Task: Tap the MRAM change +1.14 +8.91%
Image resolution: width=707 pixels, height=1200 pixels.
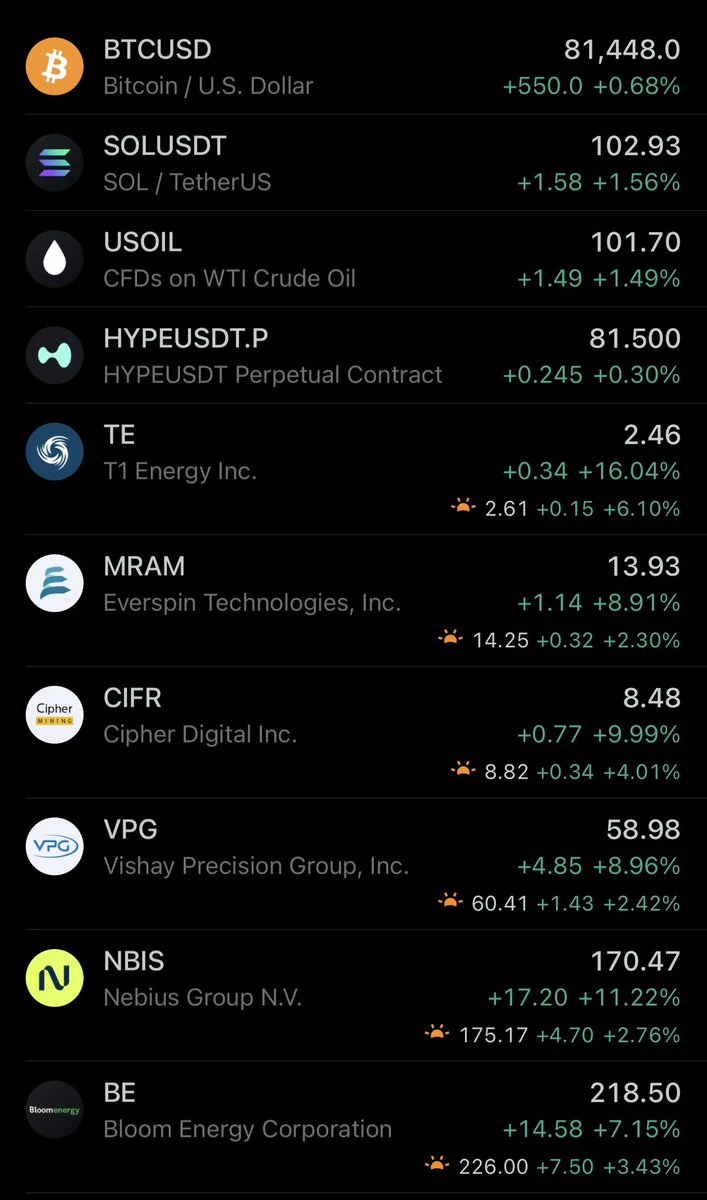Action: (x=598, y=603)
